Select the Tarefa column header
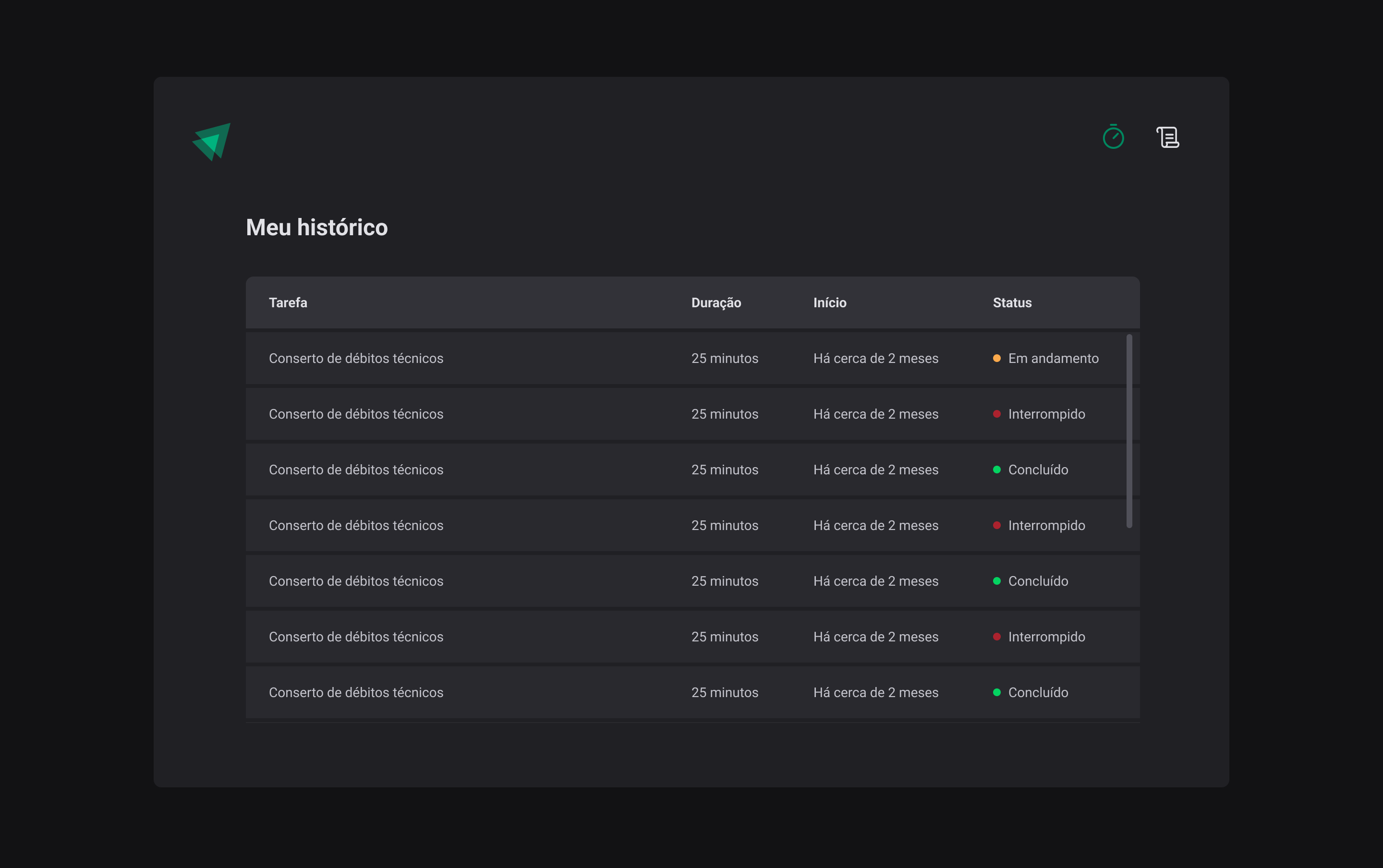Screen dimensions: 1383x868 click(288, 302)
